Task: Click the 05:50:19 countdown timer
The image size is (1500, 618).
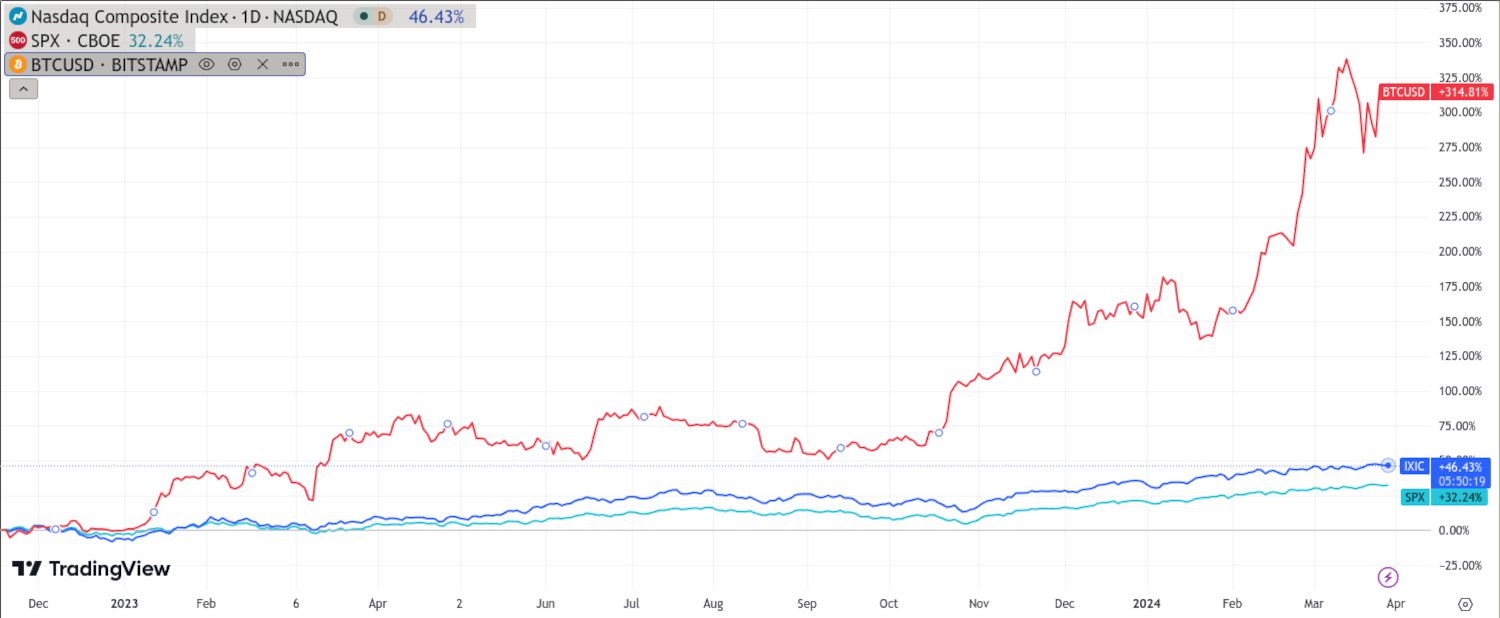Action: (x=1461, y=480)
